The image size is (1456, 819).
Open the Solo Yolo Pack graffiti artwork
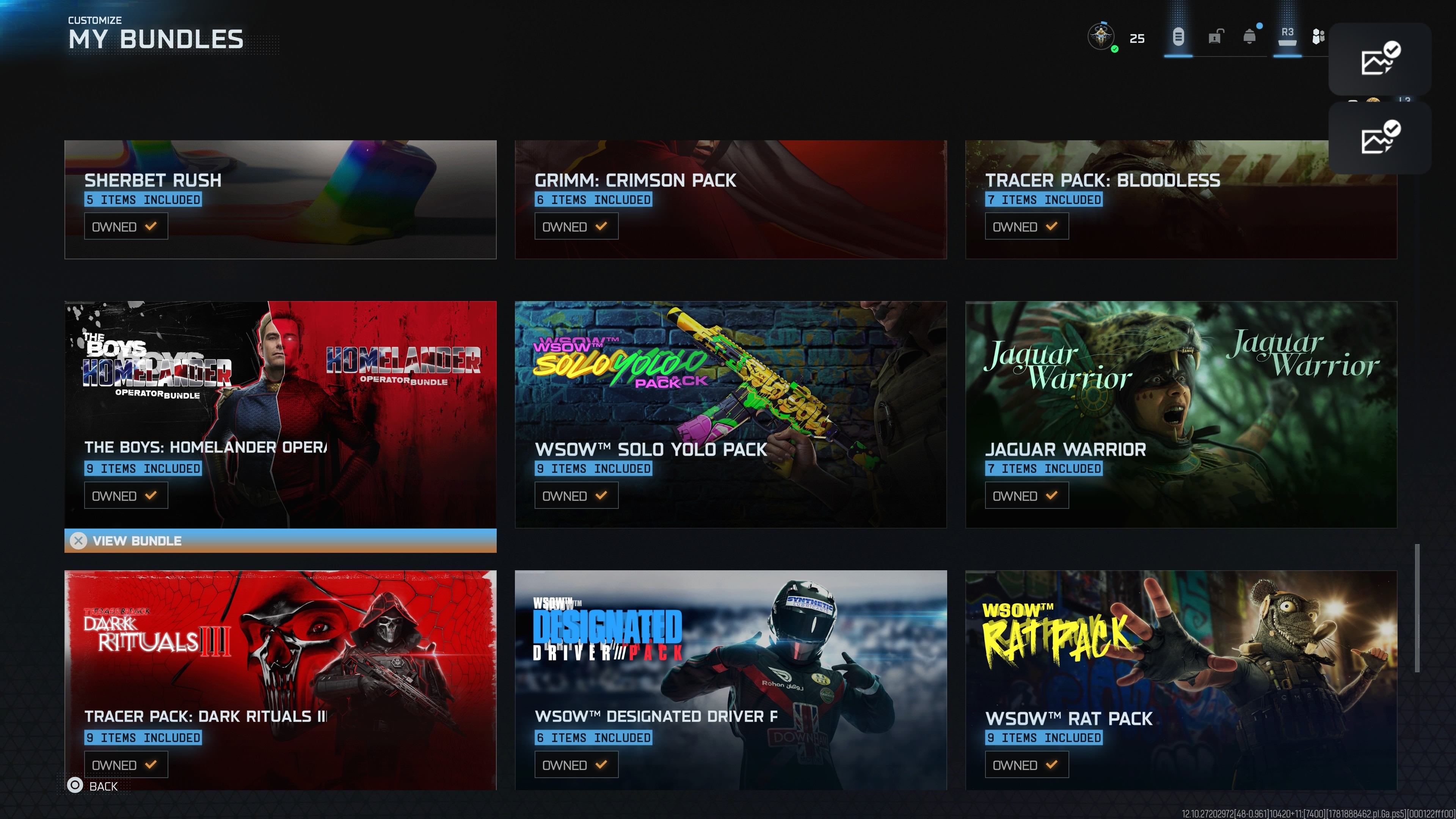pyautogui.click(x=731, y=414)
